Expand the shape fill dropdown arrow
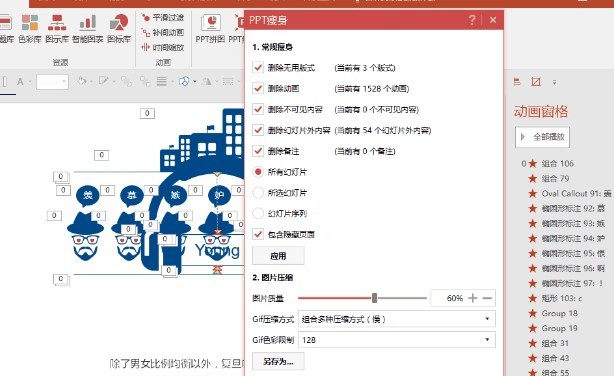The height and width of the screenshot is (376, 614). click(x=91, y=81)
